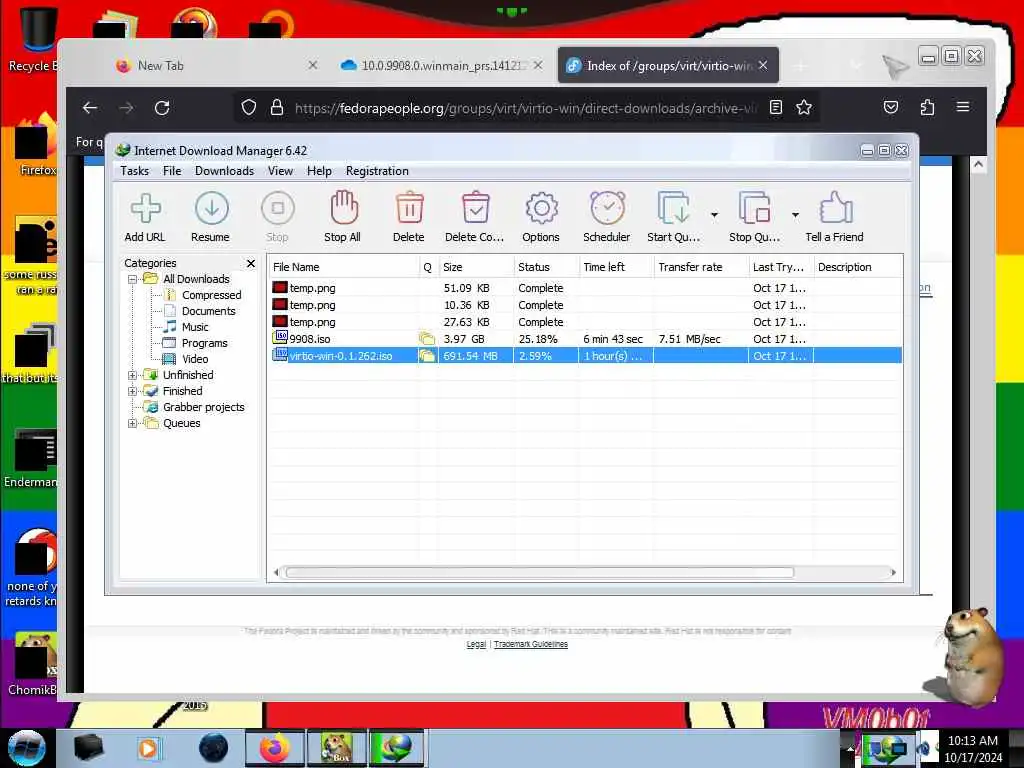Select temp.png with size 27.63 KB
1024x768 pixels.
tap(586, 322)
